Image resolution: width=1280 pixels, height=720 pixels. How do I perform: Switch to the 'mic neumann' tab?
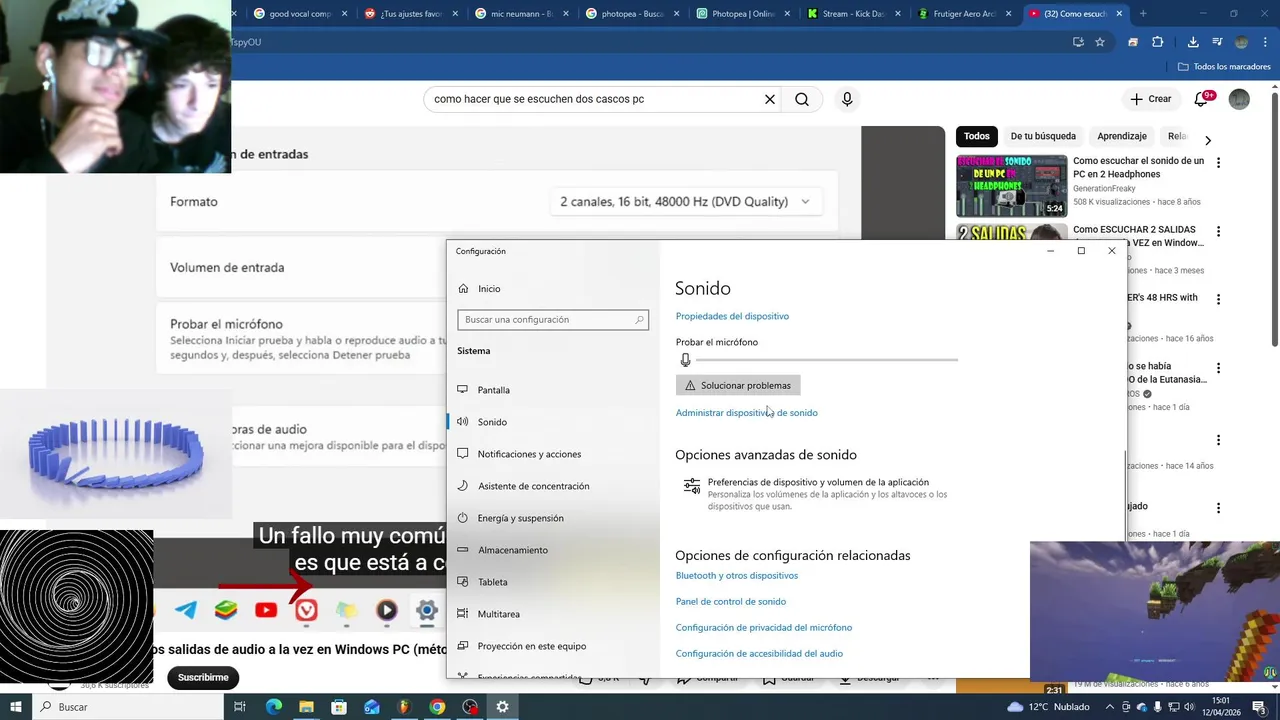(519, 14)
